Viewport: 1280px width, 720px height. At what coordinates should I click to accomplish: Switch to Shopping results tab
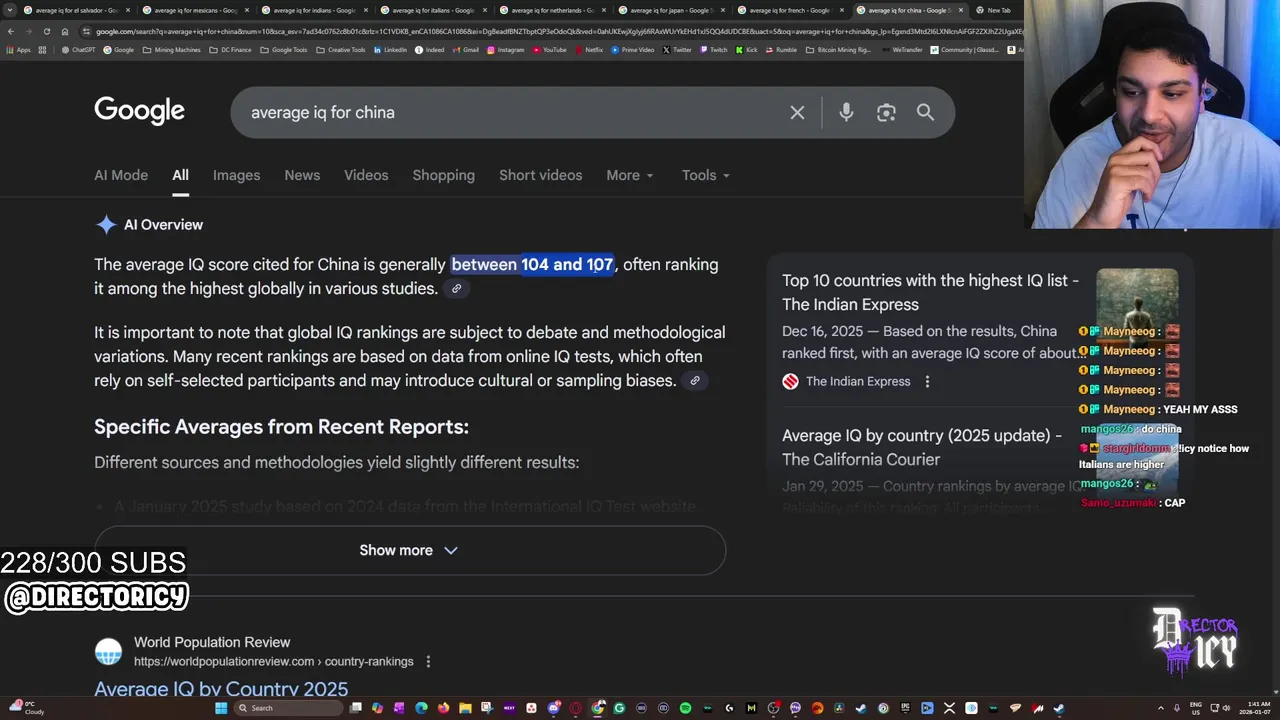[443, 175]
